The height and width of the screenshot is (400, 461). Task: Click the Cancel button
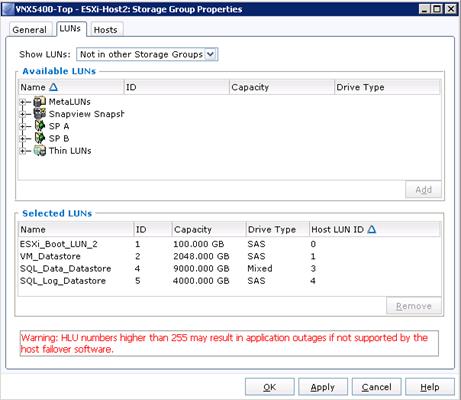tap(376, 387)
